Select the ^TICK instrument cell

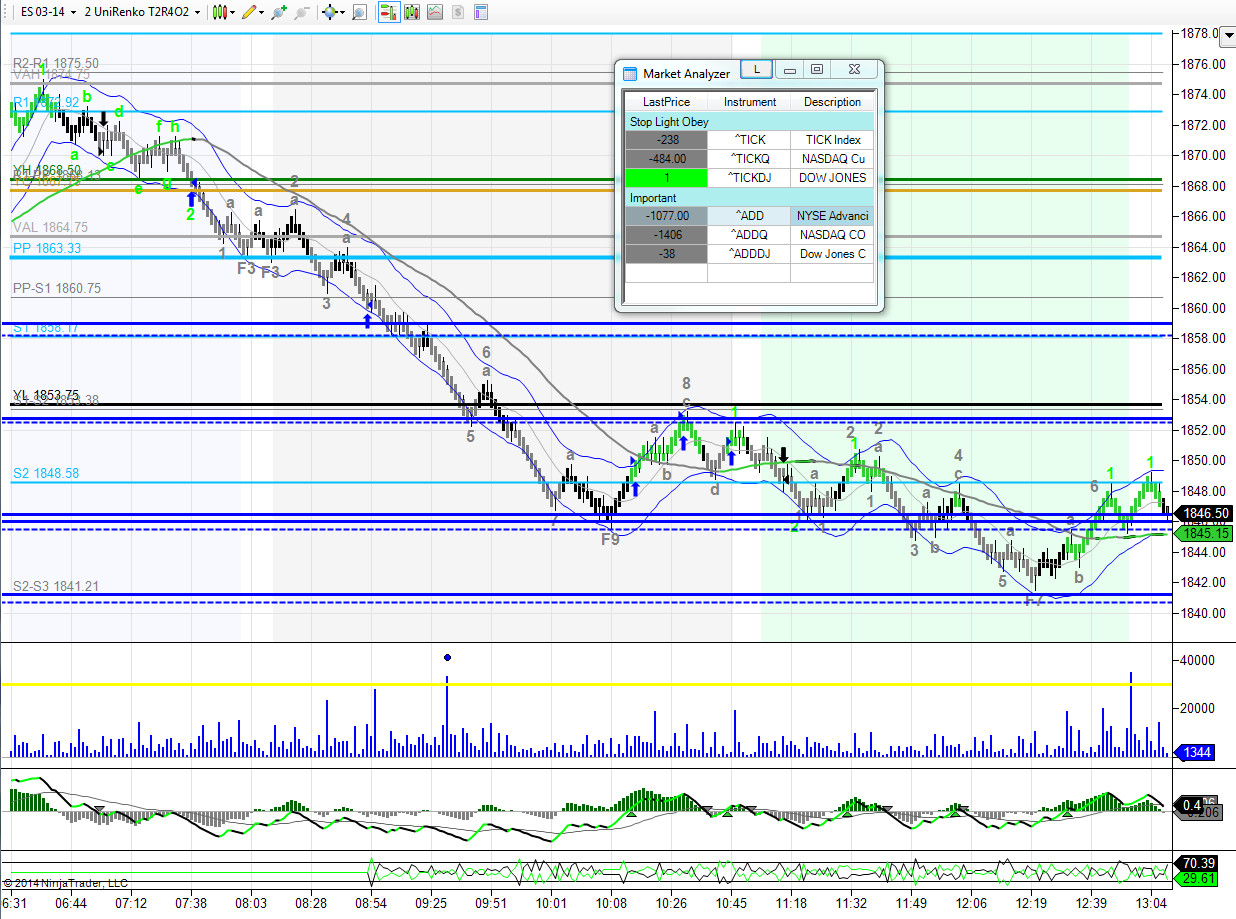749,141
